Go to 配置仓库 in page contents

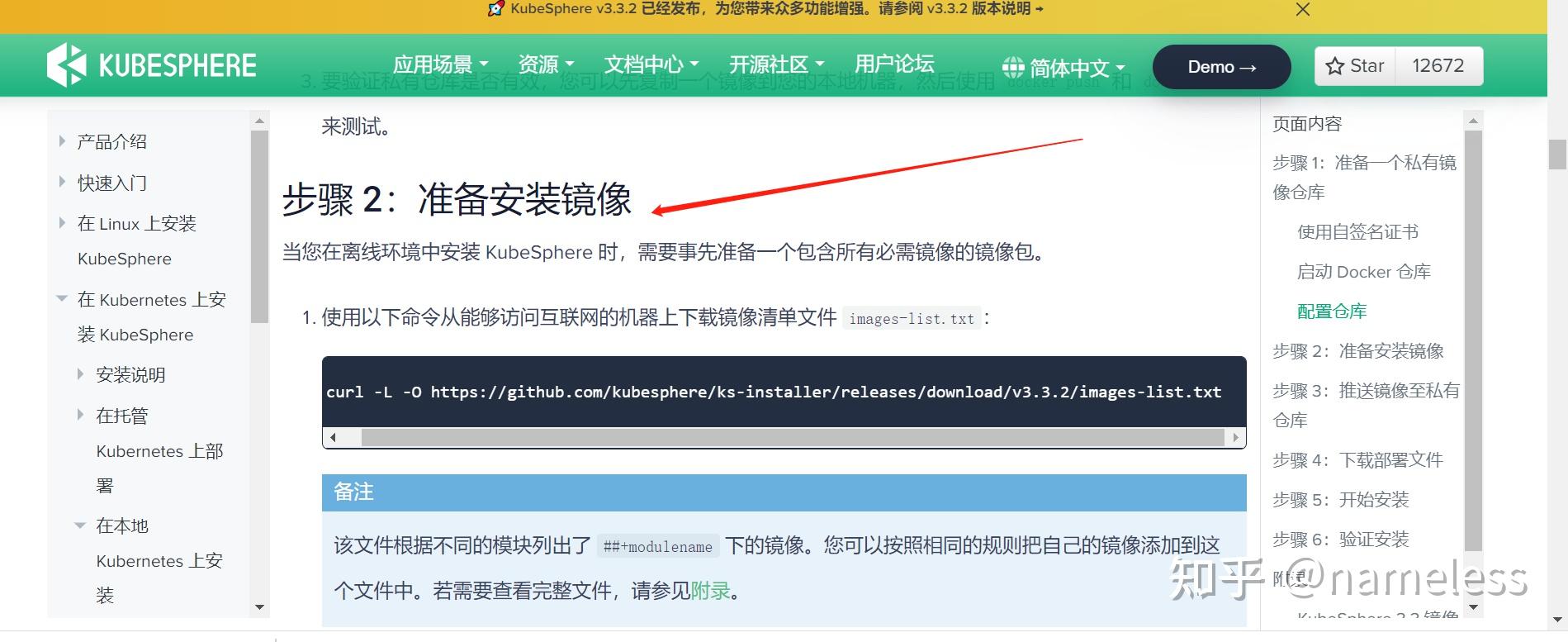pyautogui.click(x=1332, y=311)
